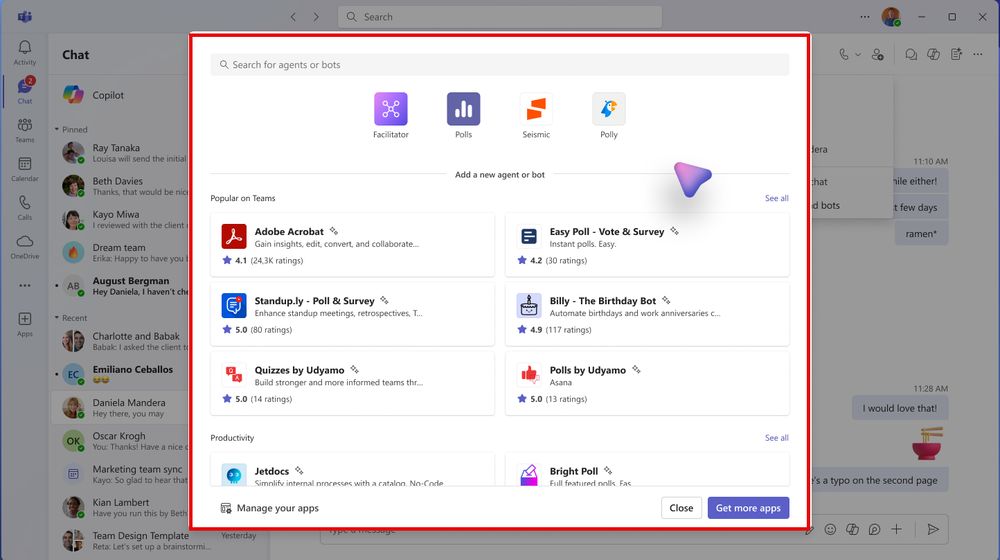
Task: Open Apps store in the left rail
Action: click(25, 324)
